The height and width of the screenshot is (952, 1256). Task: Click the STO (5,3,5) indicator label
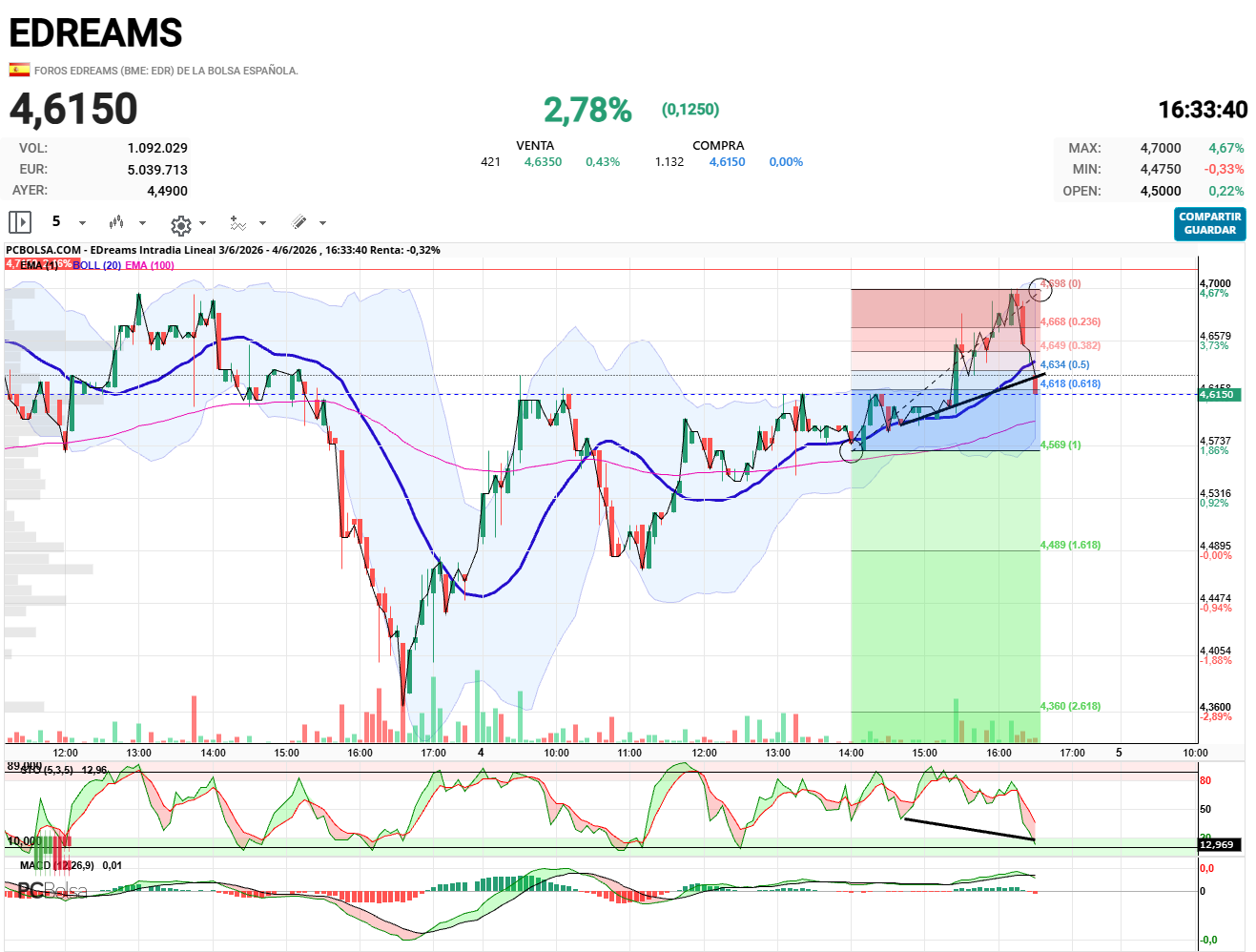pyautogui.click(x=47, y=770)
